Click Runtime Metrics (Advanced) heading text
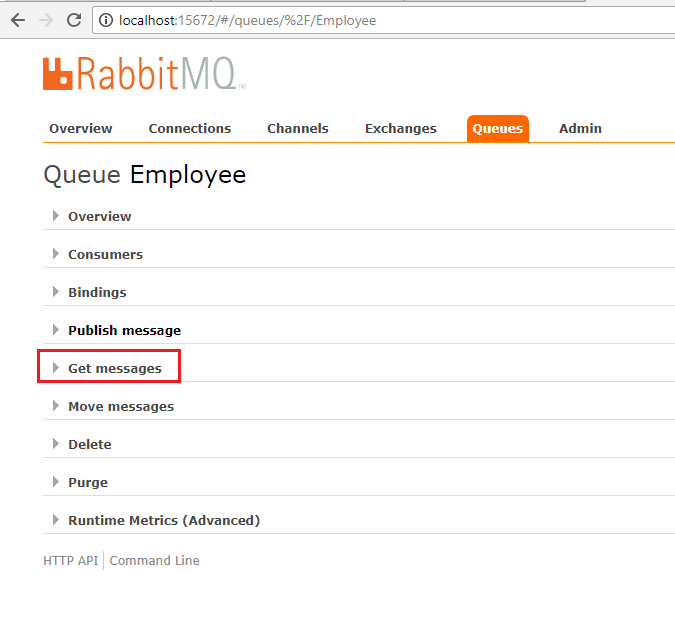This screenshot has width=675, height=619. (x=164, y=520)
